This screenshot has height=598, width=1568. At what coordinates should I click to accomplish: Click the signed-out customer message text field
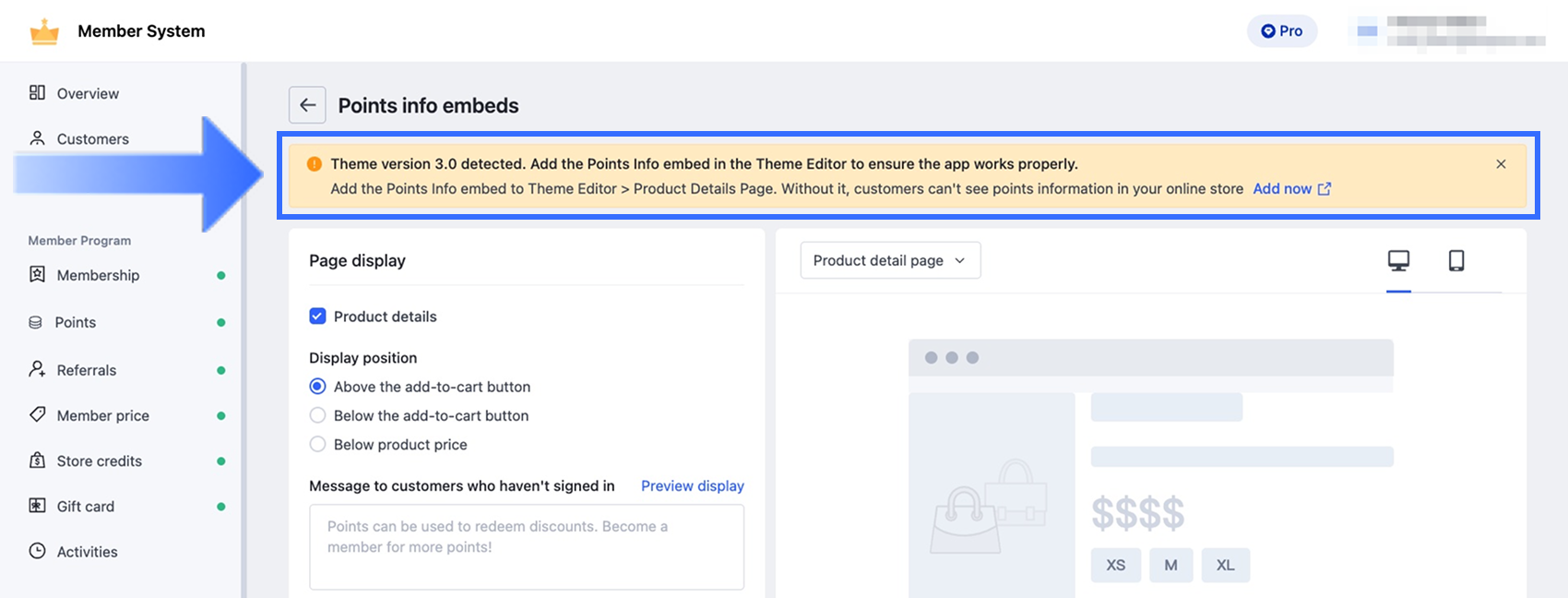tap(526, 546)
